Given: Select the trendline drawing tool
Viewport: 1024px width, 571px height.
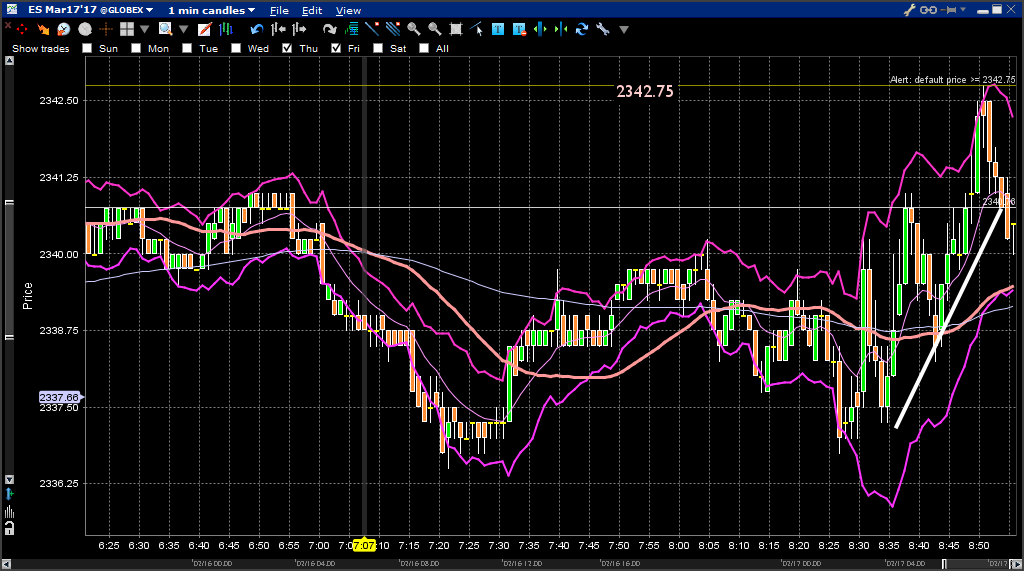Looking at the screenshot, I should coord(372,29).
